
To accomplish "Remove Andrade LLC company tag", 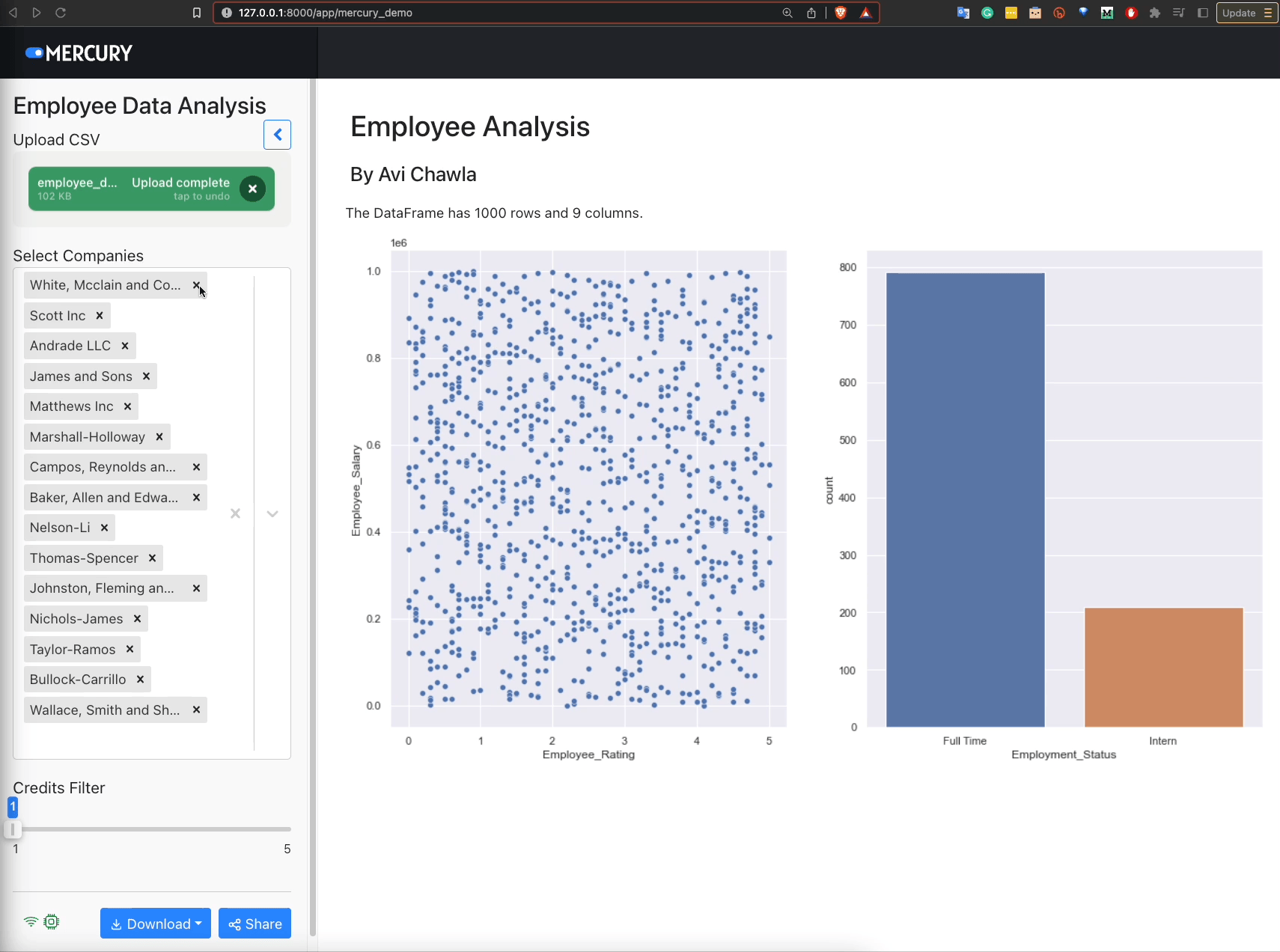I will pos(125,346).
